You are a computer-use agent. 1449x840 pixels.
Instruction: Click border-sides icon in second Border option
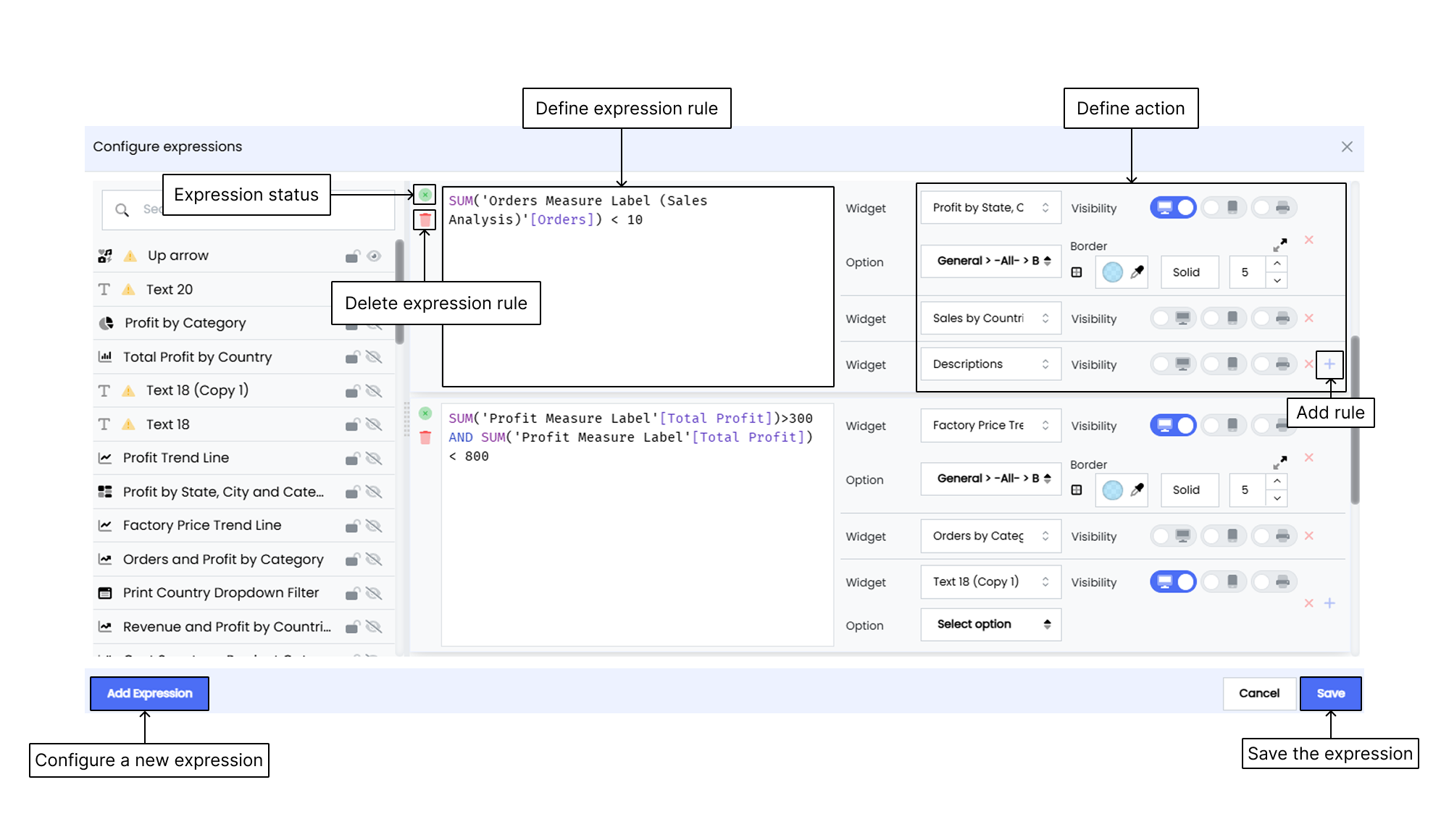coord(1077,490)
